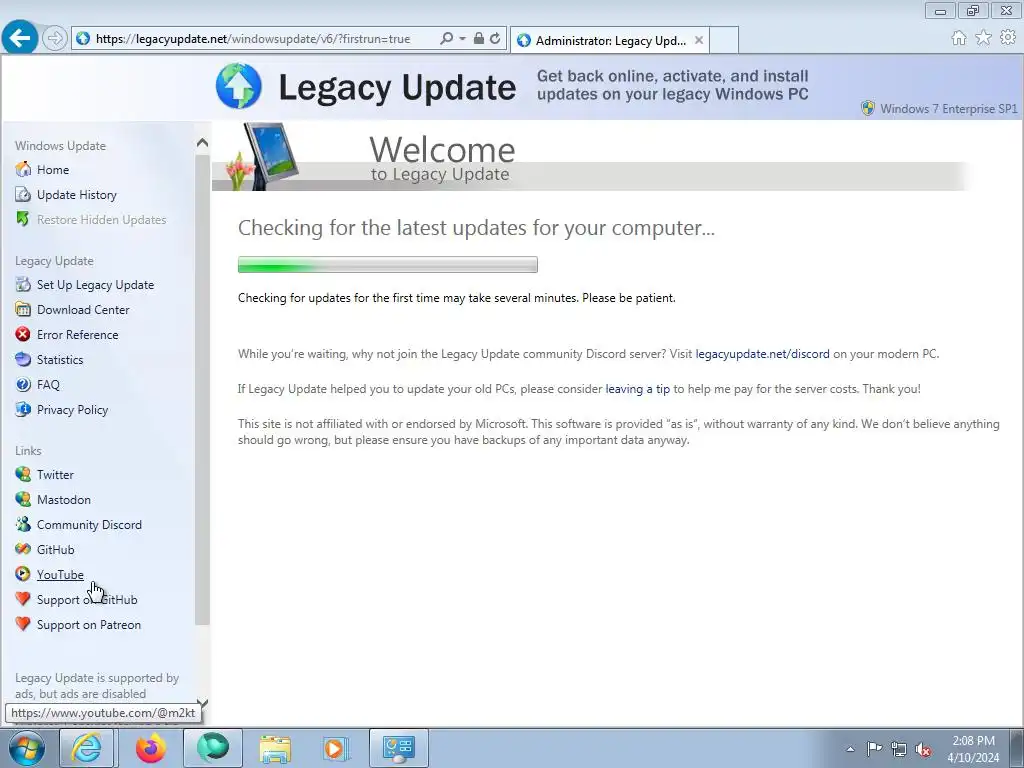Click the Mastodon icon
Screen dimensions: 1024x768
coord(23,500)
